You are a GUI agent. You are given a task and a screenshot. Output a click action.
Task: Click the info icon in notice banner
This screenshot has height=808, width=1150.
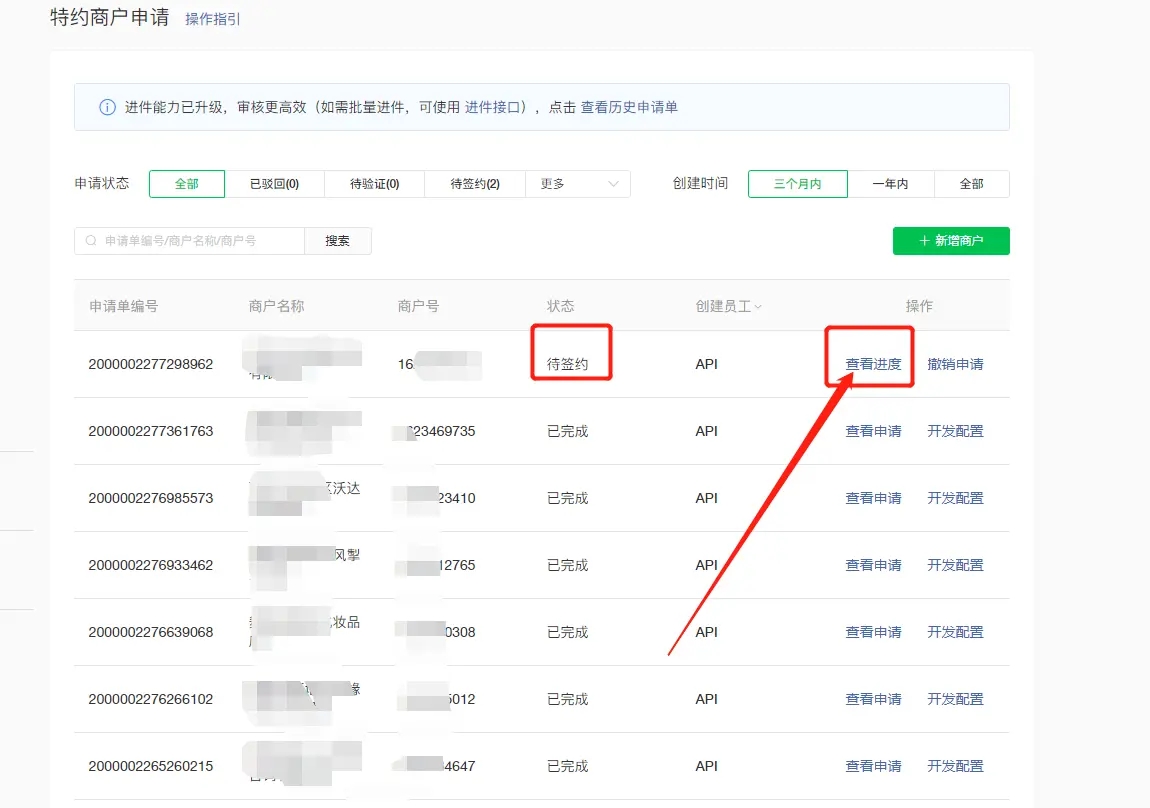[107, 107]
